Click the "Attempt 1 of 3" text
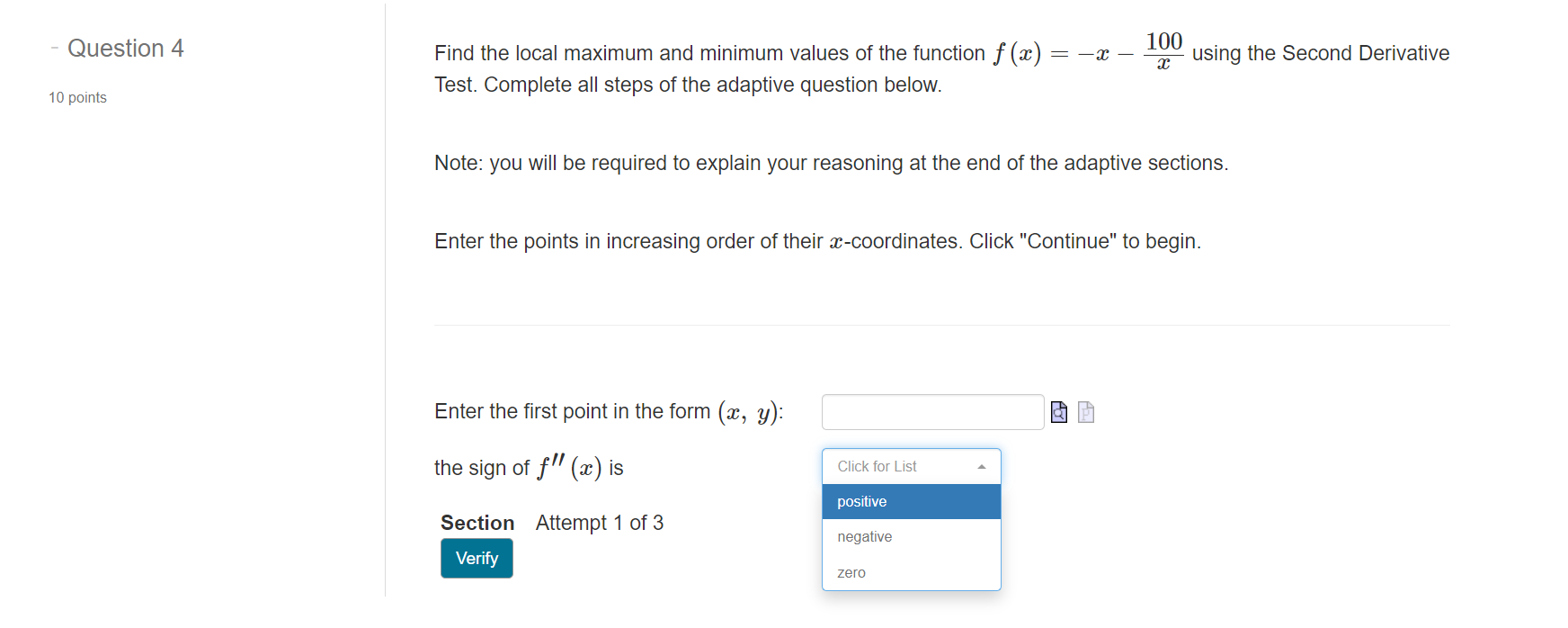This screenshot has height=628, width=1568. [599, 522]
